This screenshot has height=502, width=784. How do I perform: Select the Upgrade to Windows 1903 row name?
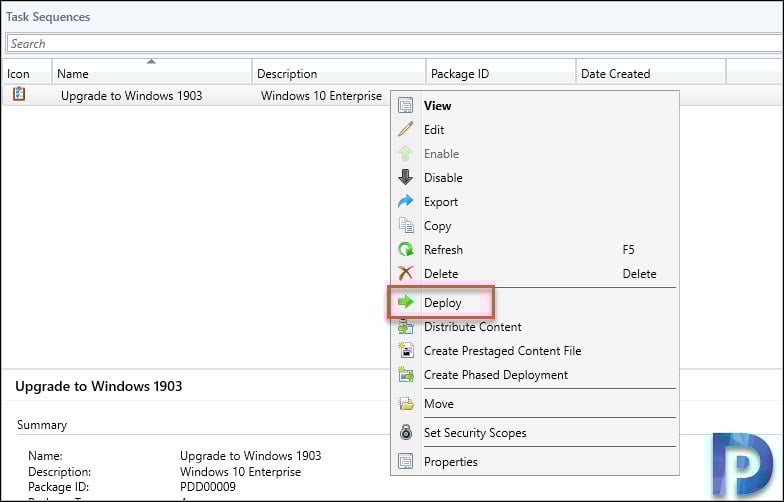(x=132, y=96)
